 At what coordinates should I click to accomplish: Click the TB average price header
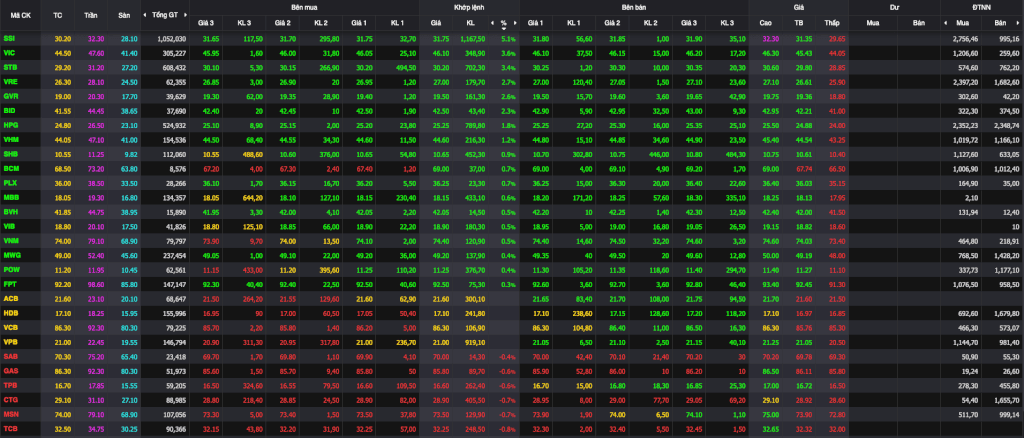[799, 23]
